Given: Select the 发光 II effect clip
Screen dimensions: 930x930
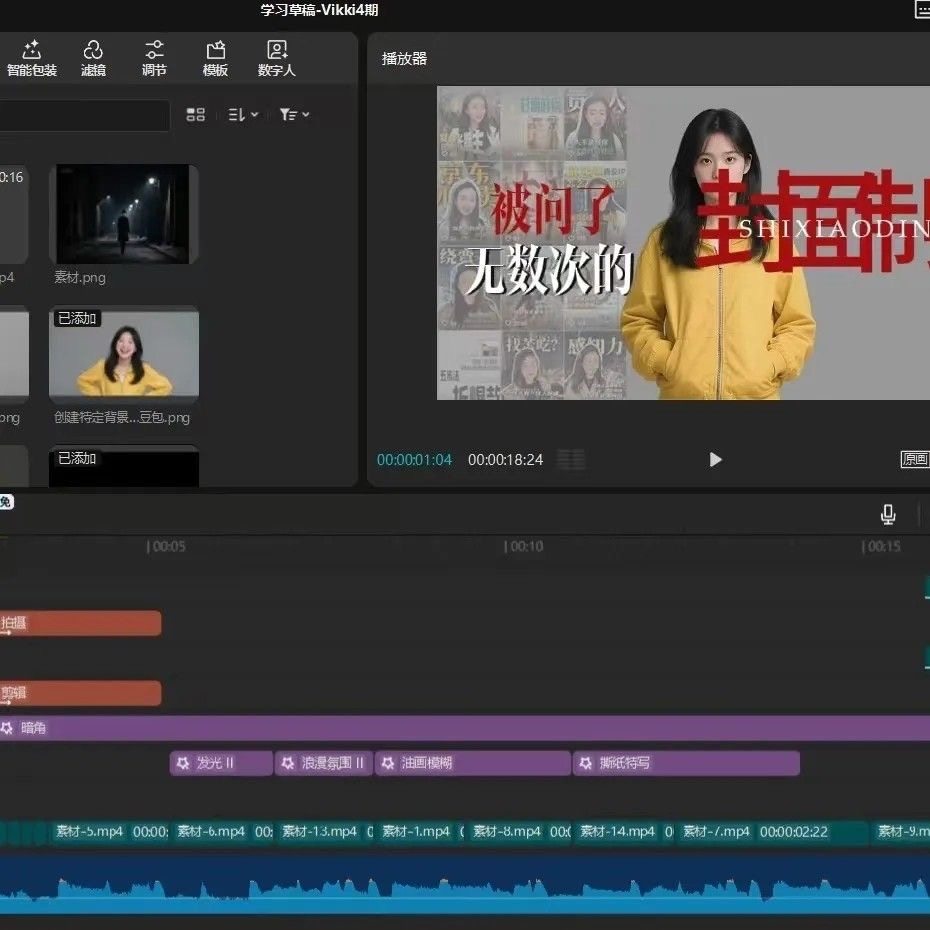Looking at the screenshot, I should point(220,763).
